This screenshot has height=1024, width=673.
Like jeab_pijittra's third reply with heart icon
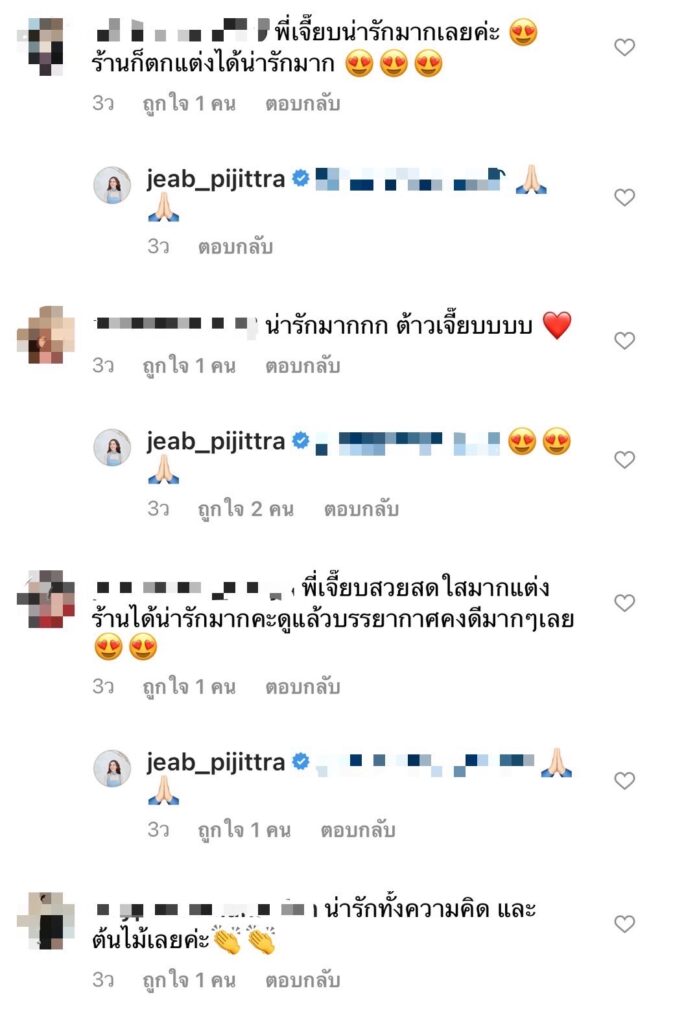point(625,780)
